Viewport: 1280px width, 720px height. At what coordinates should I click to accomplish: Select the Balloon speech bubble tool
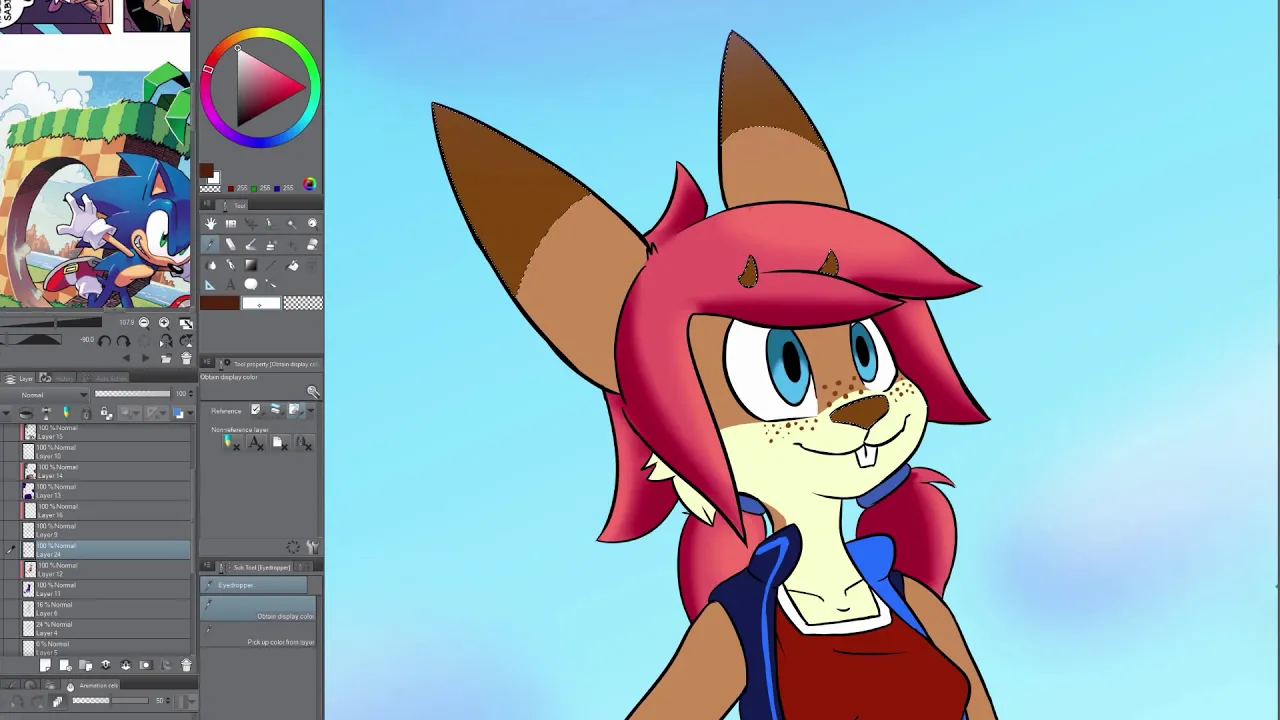coord(252,284)
